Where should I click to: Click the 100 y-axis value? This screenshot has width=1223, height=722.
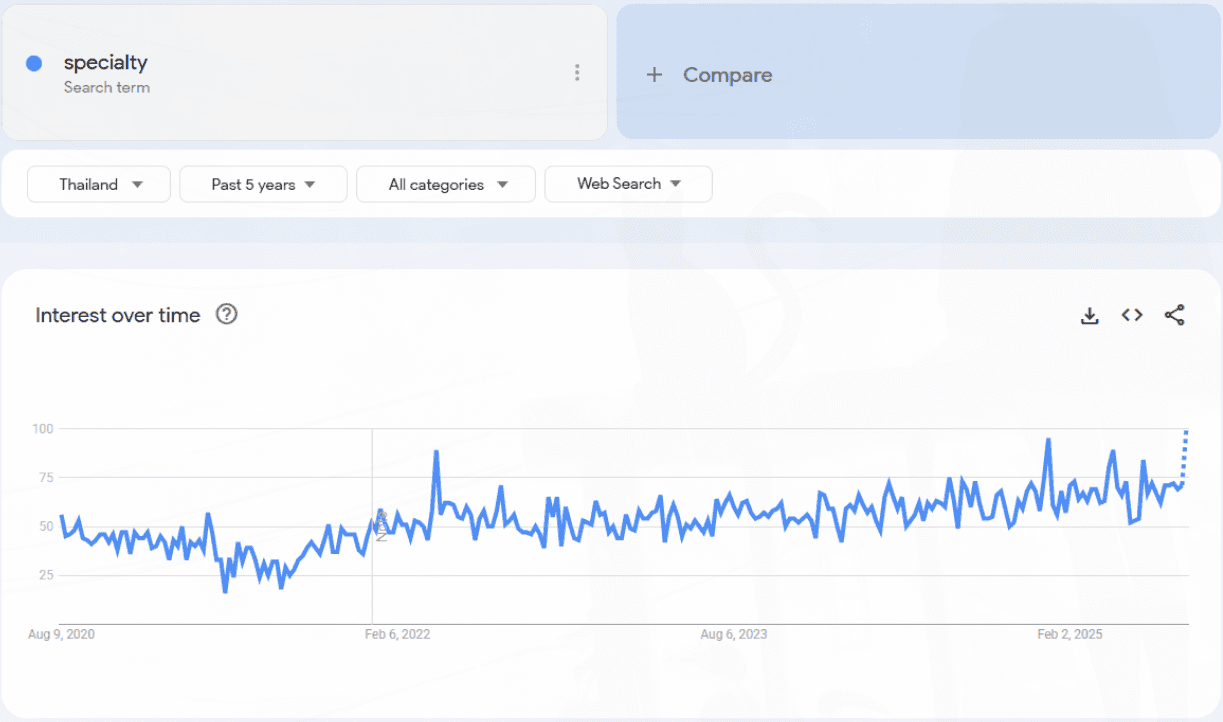pyautogui.click(x=42, y=428)
